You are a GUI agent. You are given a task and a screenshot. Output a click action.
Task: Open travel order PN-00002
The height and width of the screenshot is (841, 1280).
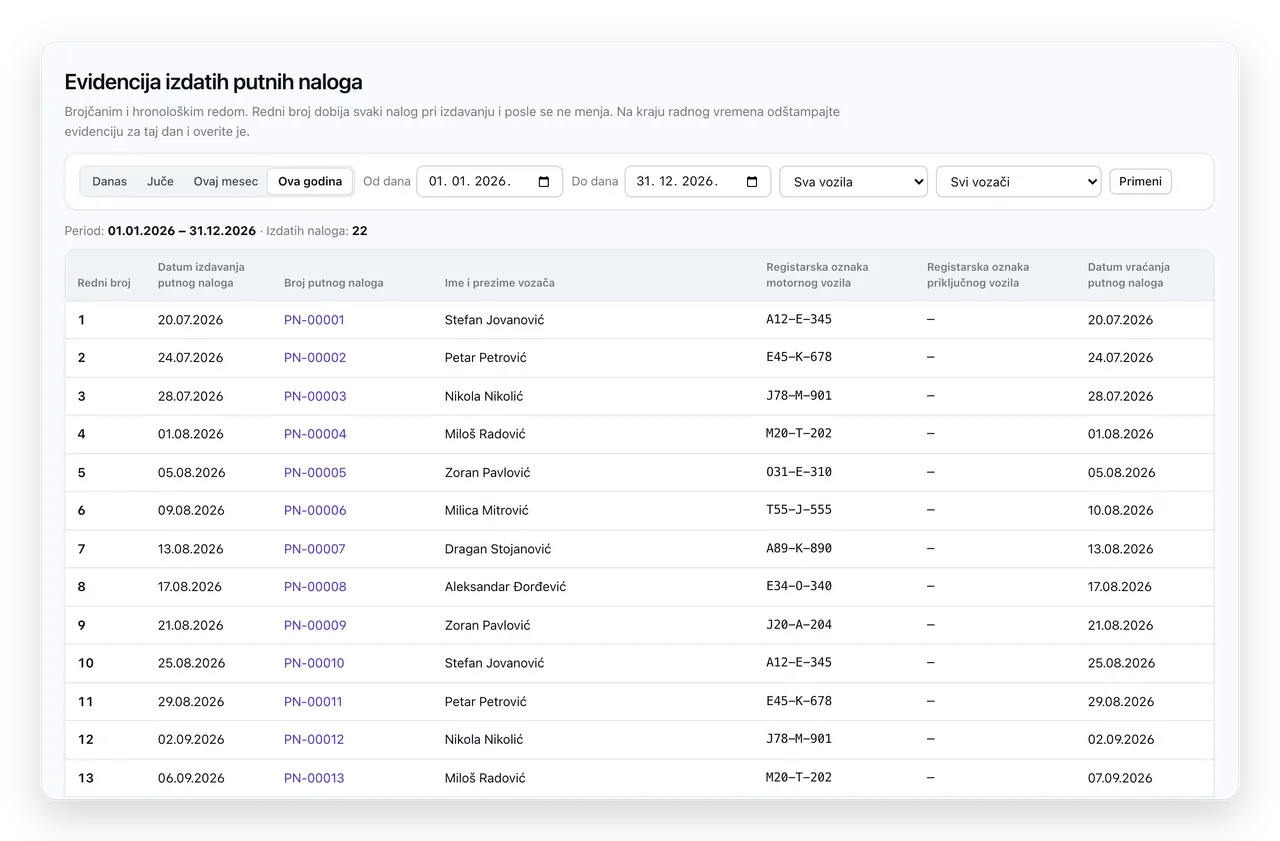(x=315, y=358)
